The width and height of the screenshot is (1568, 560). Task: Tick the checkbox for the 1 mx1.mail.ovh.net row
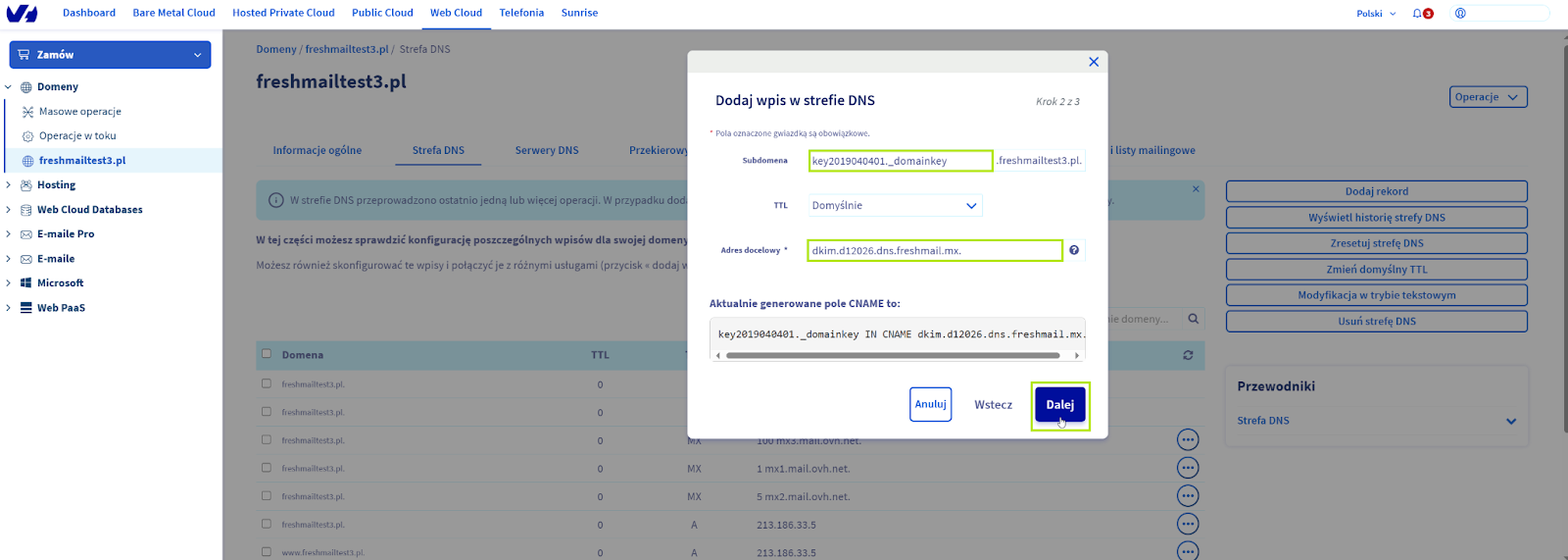click(266, 468)
